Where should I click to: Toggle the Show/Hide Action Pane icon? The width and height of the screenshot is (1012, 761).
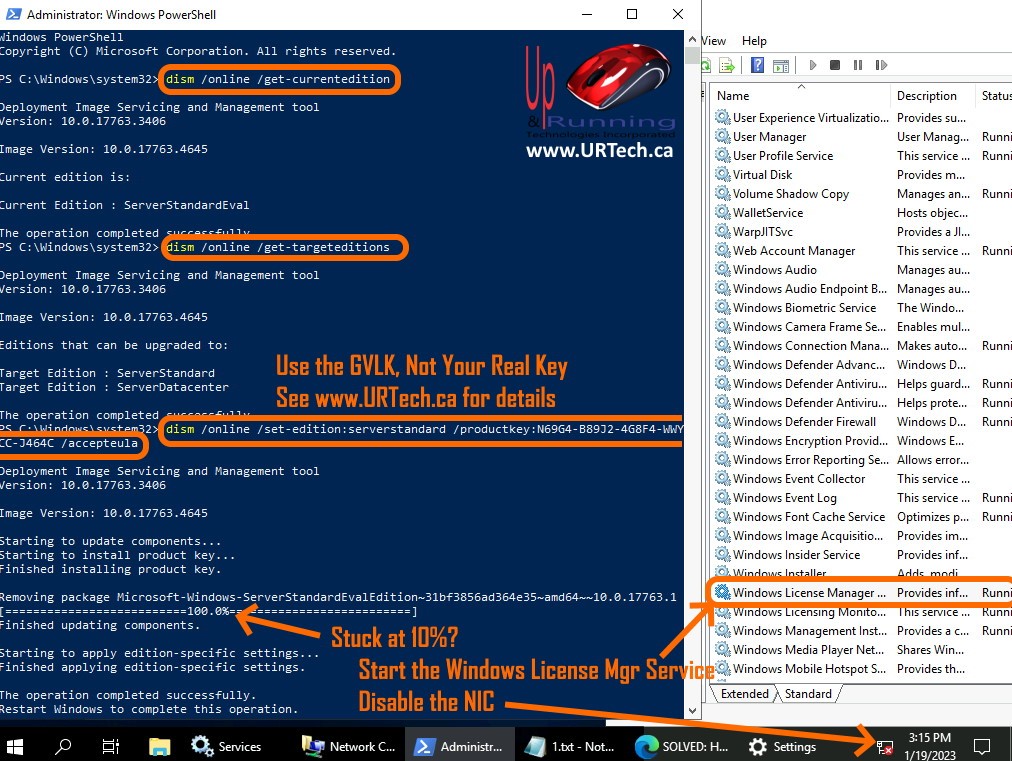(x=779, y=65)
